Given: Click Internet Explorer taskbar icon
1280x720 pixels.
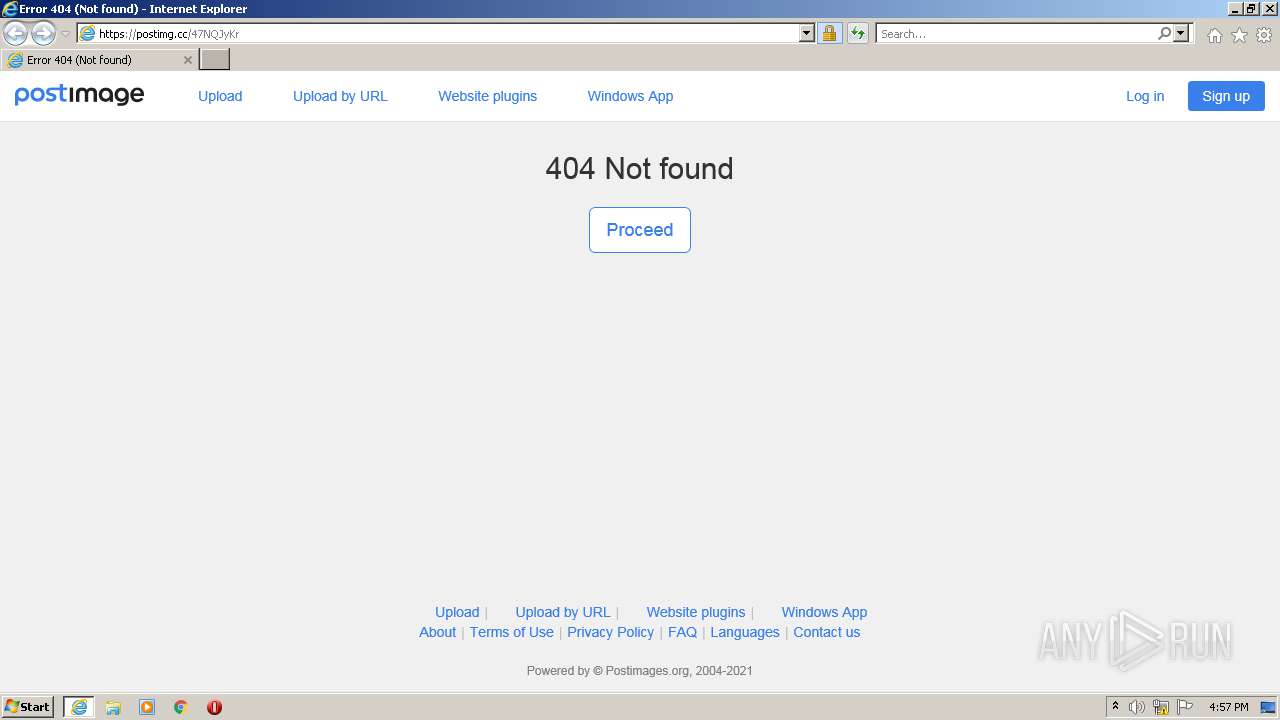Looking at the screenshot, I should point(79,707).
